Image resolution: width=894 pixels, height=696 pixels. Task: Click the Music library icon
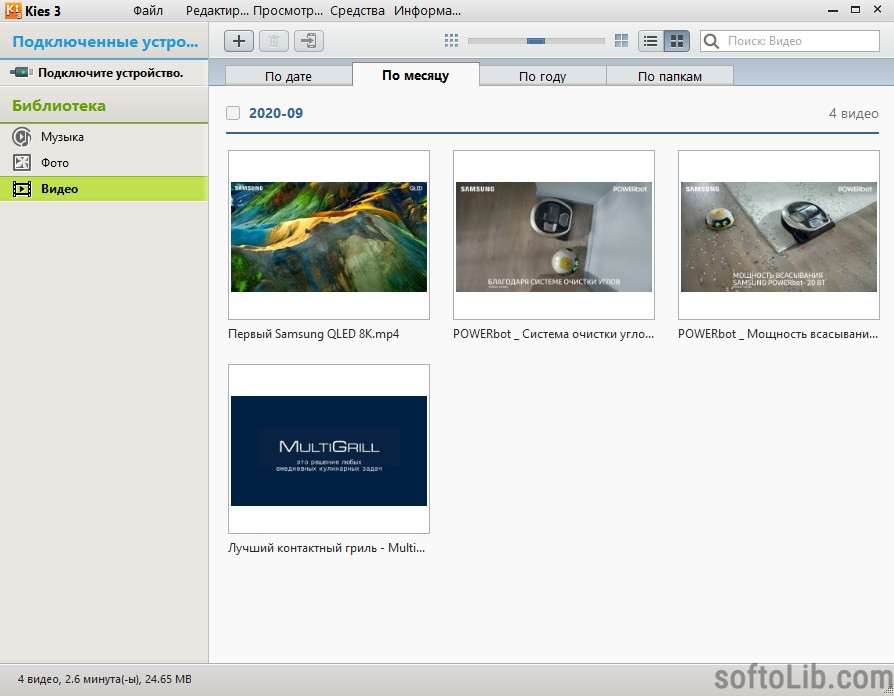22,137
